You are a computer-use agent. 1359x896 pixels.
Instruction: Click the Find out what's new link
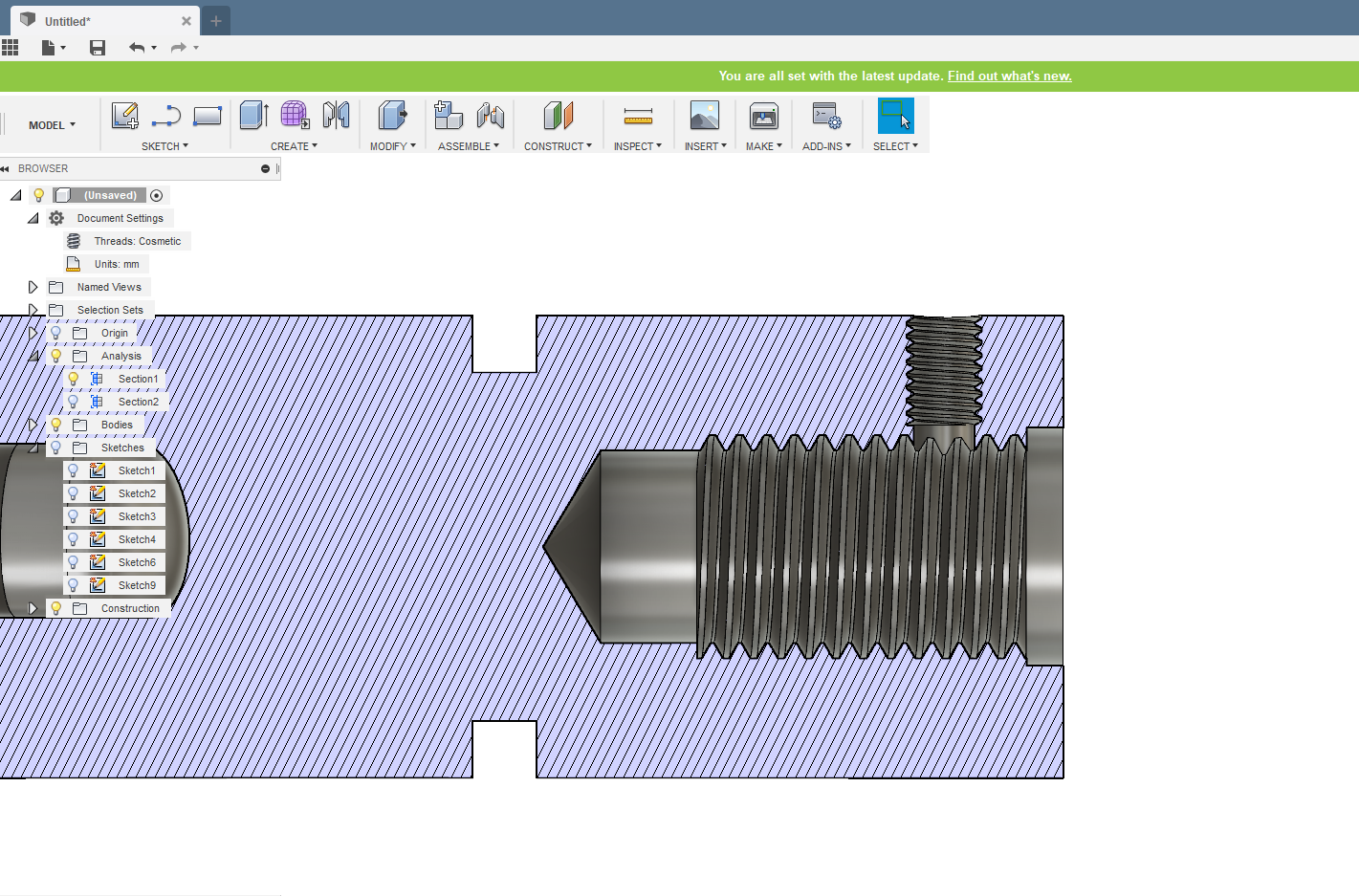click(x=1009, y=76)
